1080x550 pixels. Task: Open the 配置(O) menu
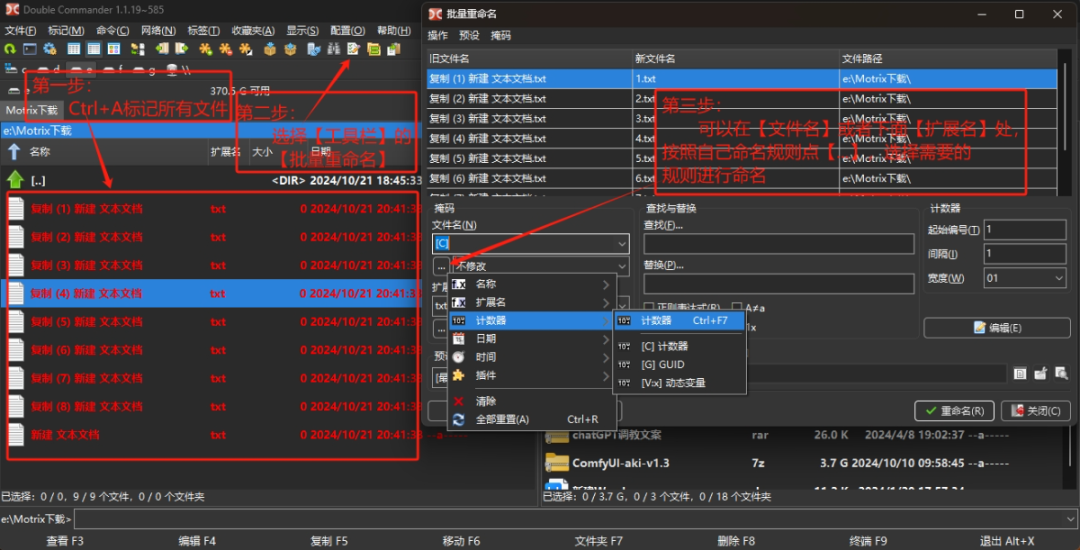(x=347, y=30)
